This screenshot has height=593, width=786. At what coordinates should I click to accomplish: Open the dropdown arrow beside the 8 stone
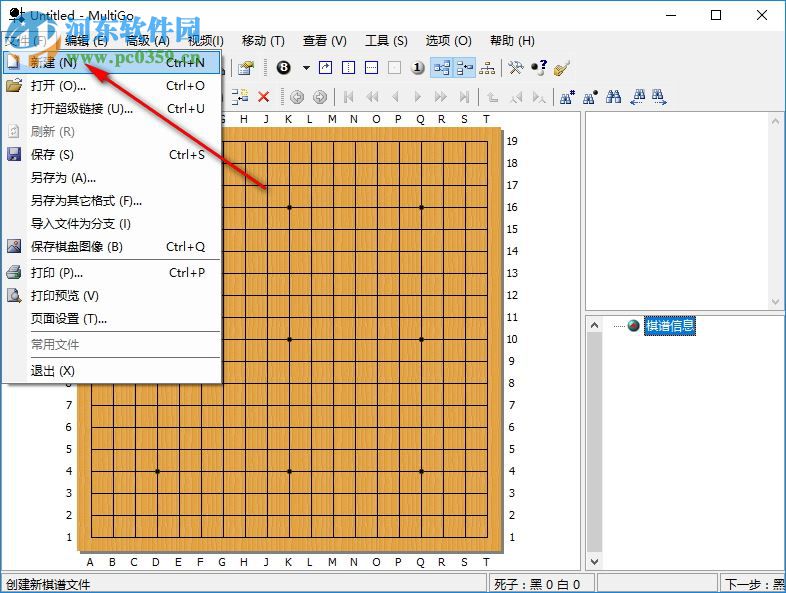(306, 68)
